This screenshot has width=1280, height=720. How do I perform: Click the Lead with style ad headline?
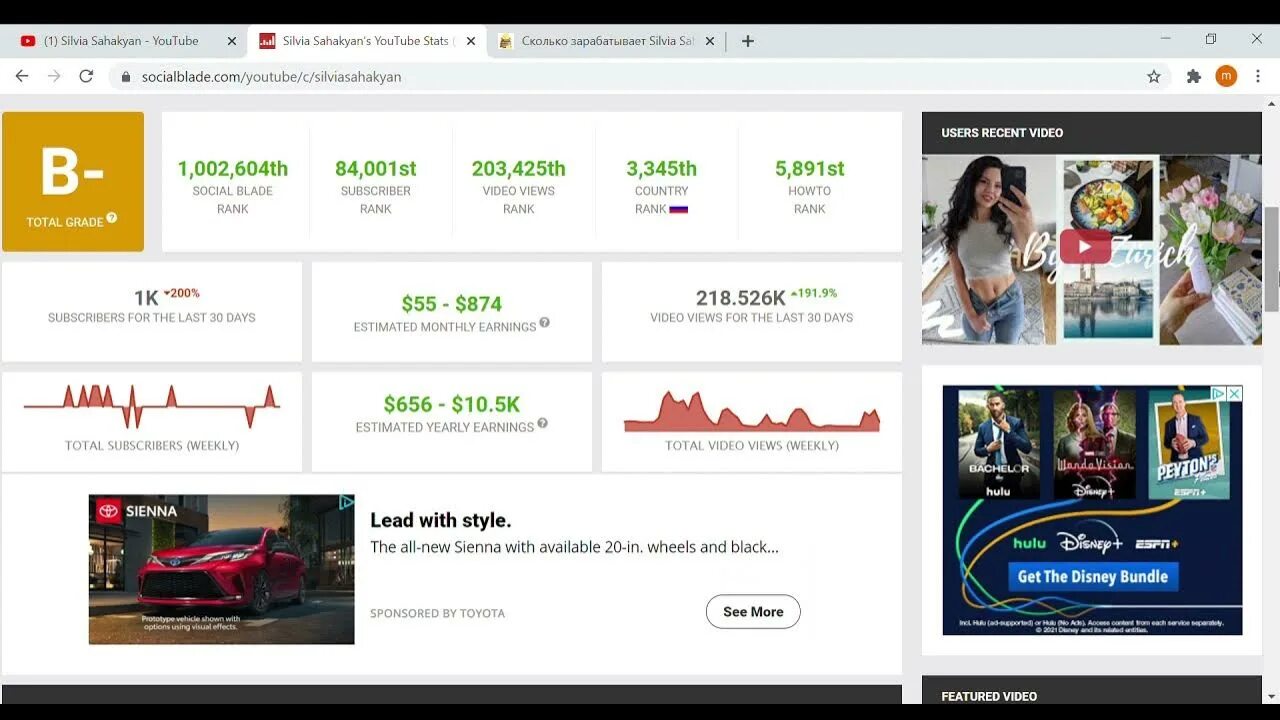coord(441,520)
